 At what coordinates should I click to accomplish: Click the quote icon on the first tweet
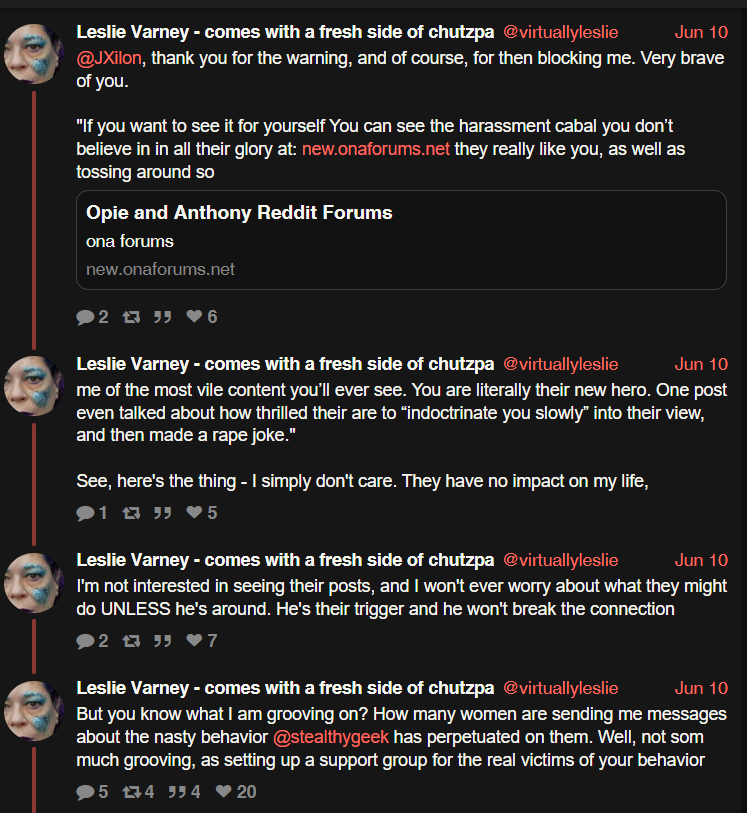click(162, 317)
